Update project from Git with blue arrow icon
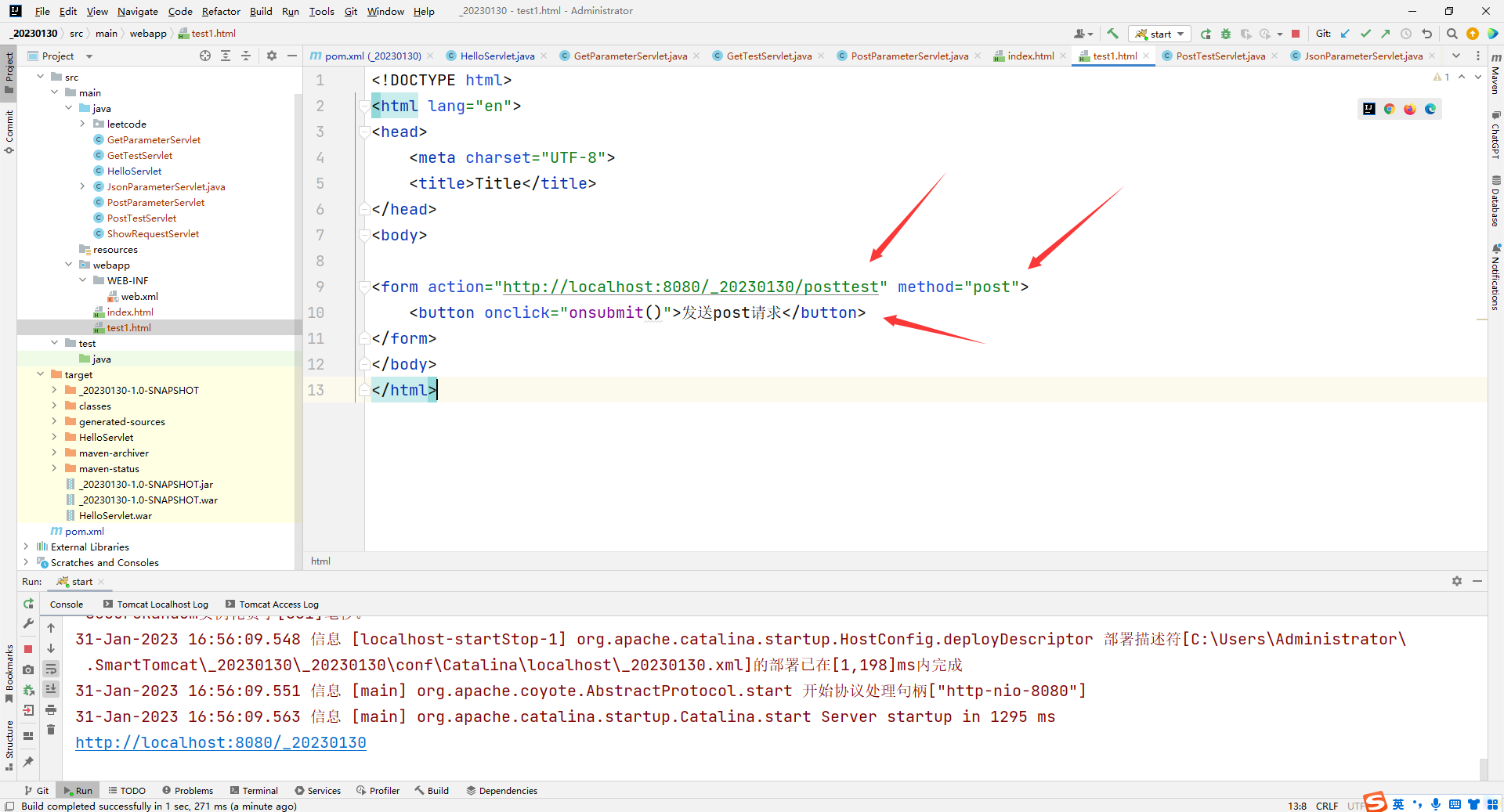This screenshot has width=1504, height=812. tap(1344, 34)
